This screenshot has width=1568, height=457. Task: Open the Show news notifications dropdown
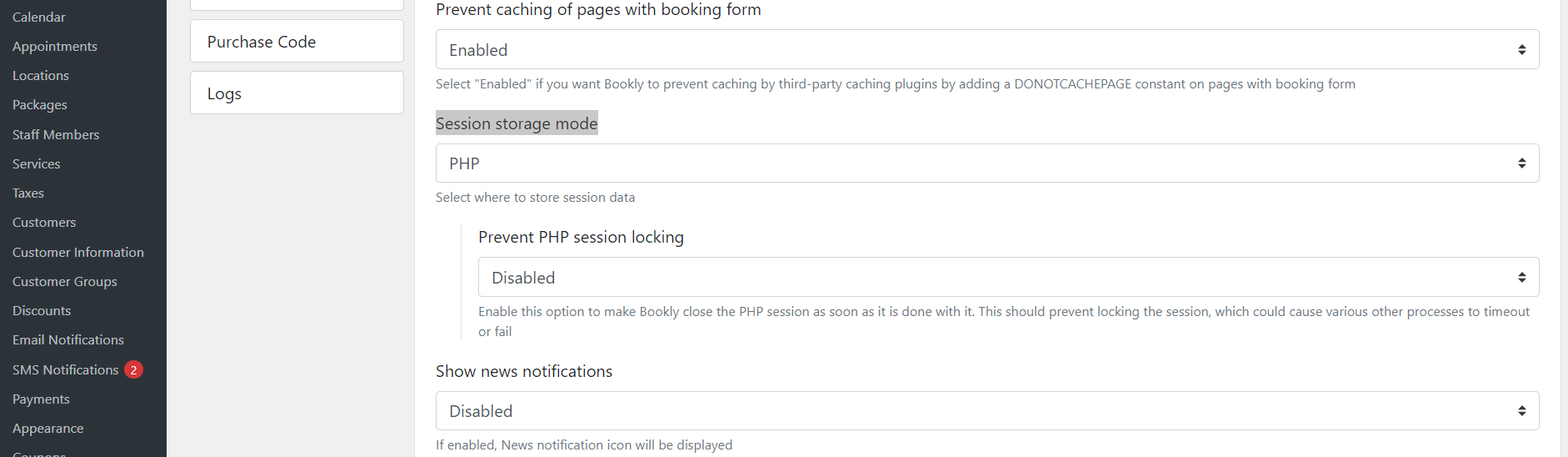987,411
